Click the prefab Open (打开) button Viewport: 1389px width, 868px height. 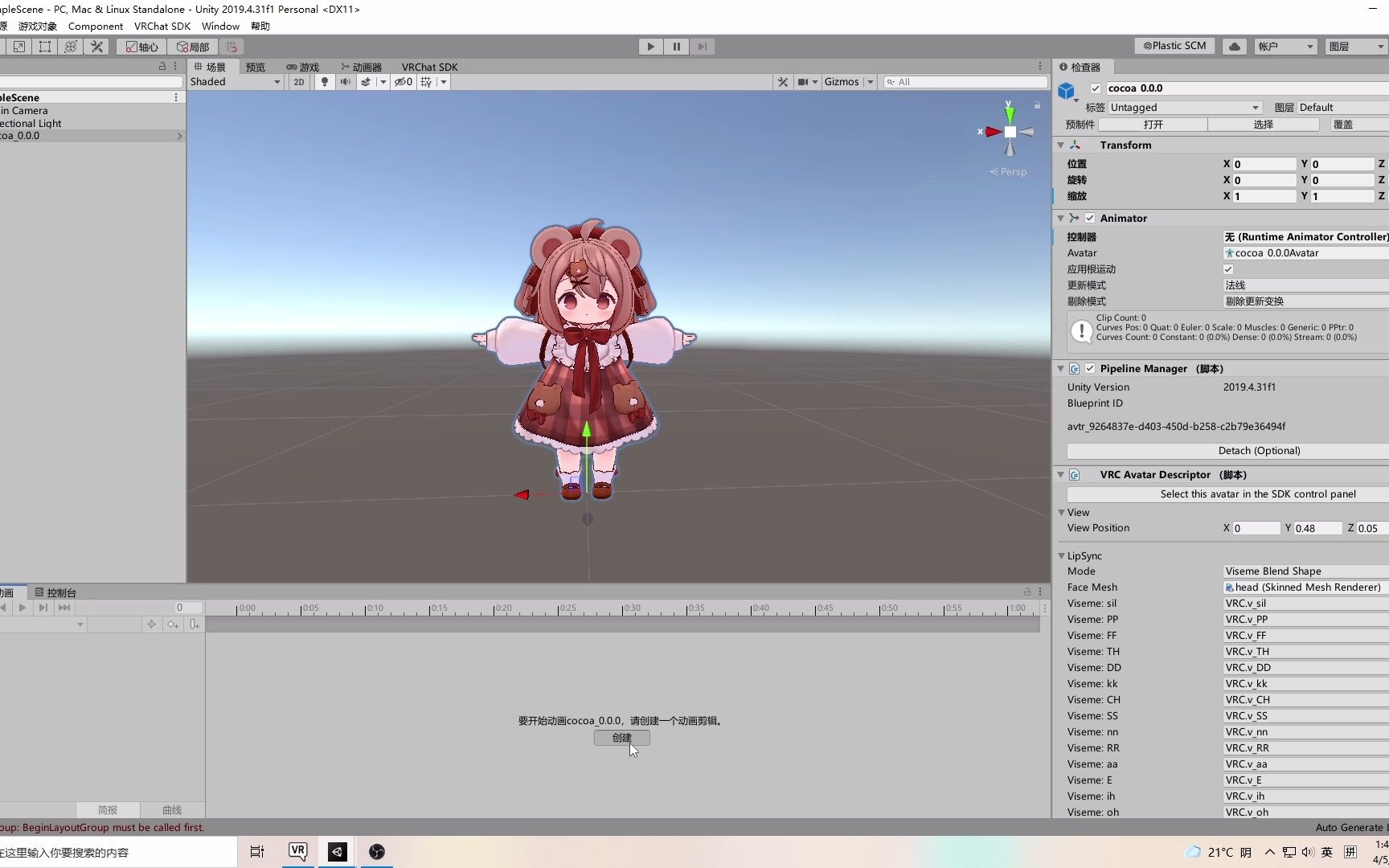[1153, 125]
